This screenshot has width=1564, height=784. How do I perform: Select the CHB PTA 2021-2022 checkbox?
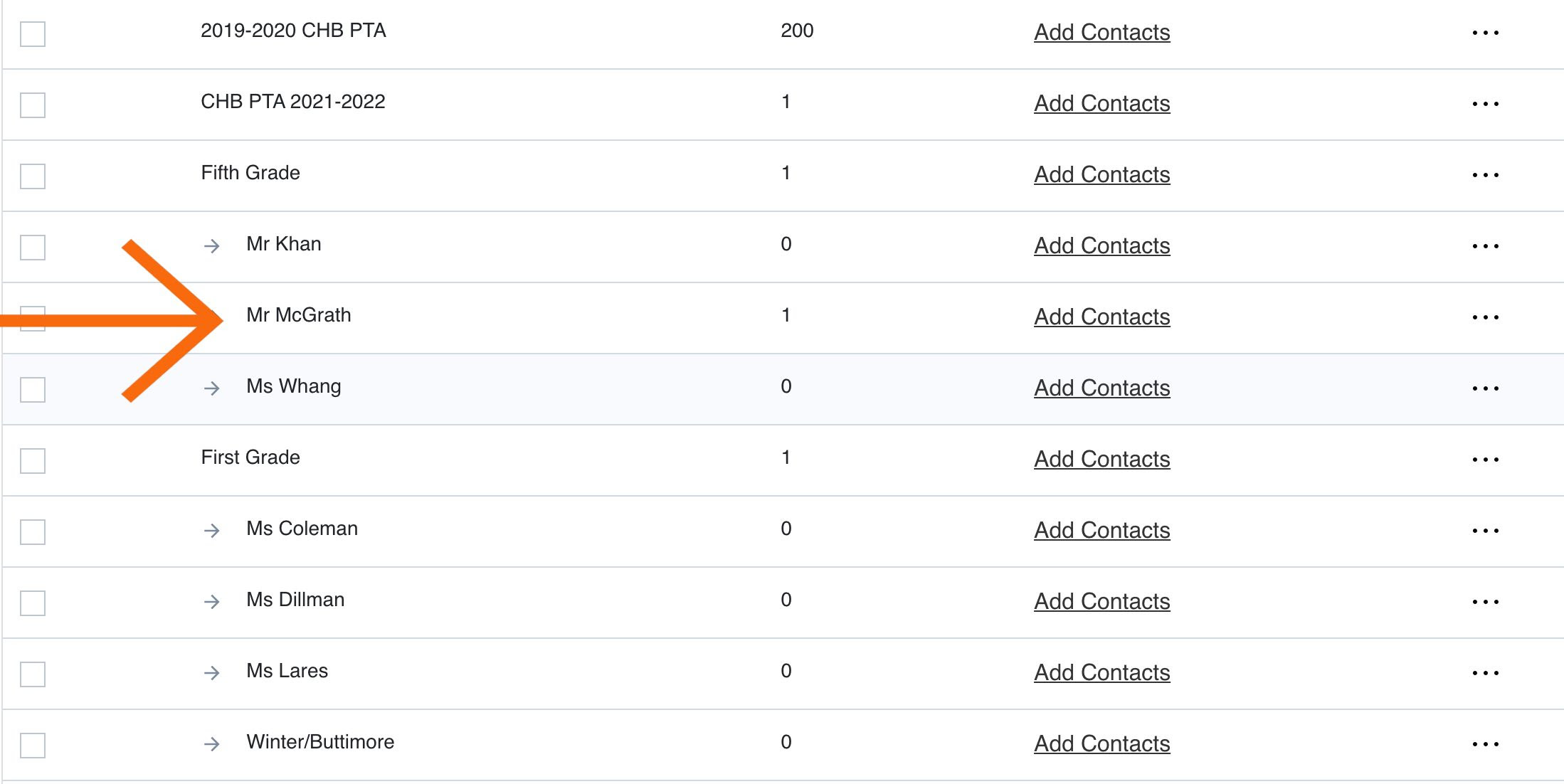point(33,105)
